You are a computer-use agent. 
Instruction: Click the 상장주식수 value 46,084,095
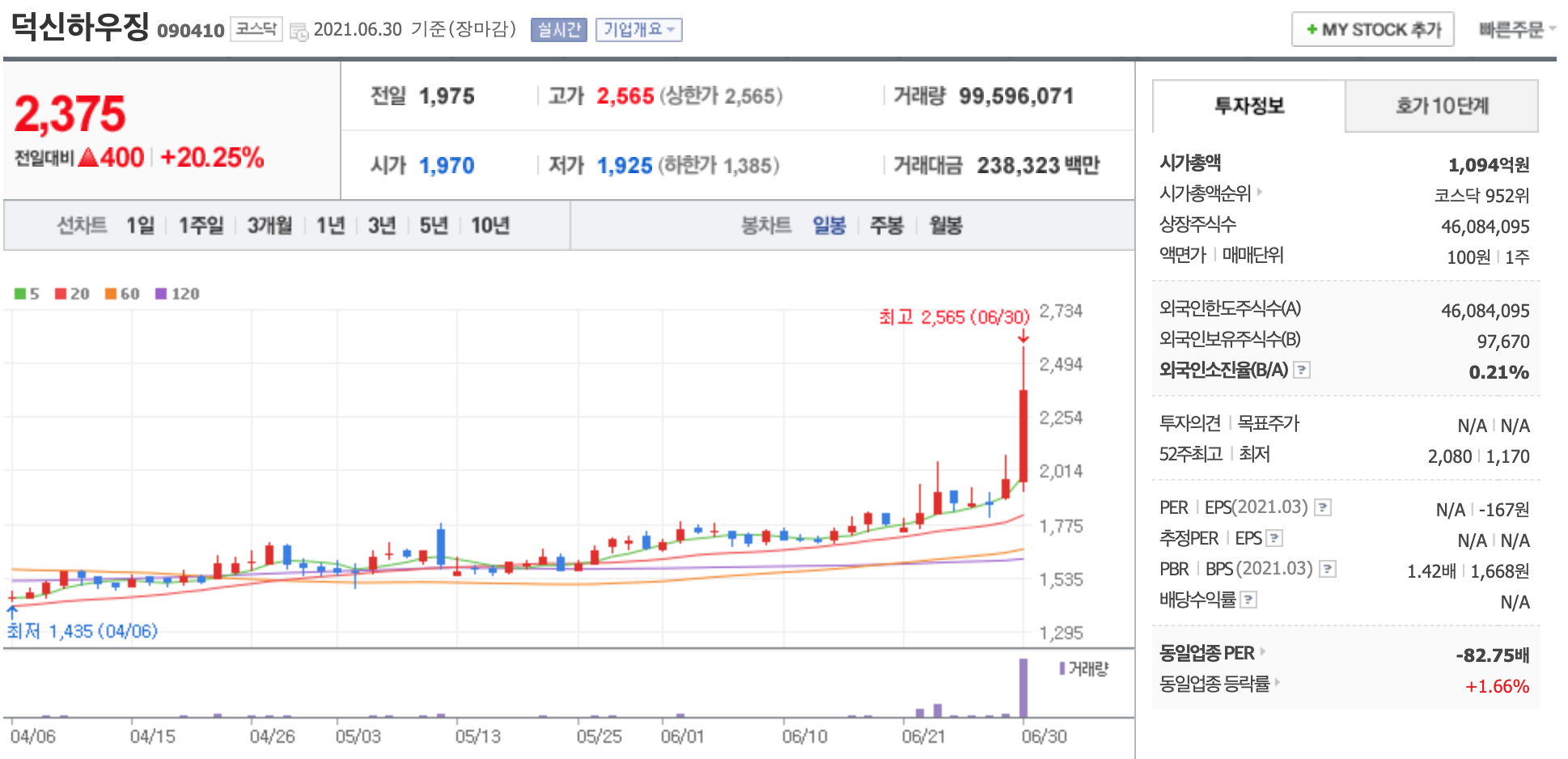1485,227
